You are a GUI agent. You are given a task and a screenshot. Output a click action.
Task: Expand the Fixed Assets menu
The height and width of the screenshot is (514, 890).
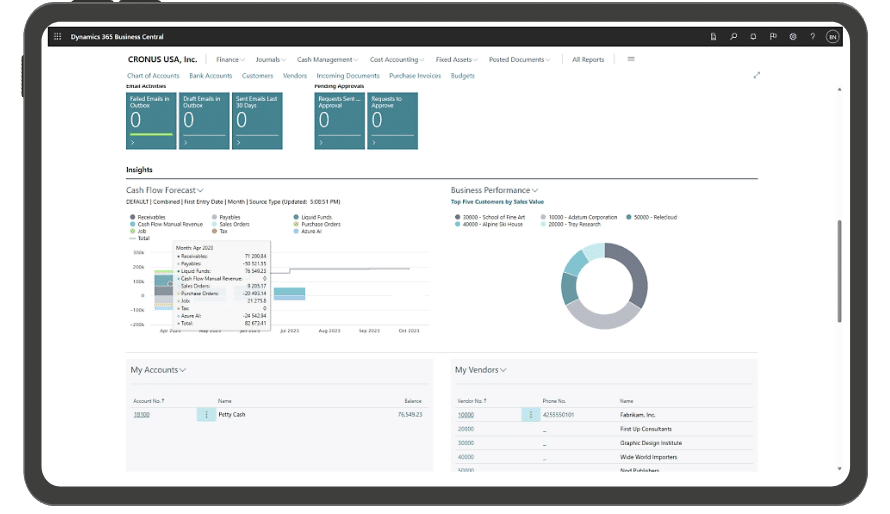(456, 60)
